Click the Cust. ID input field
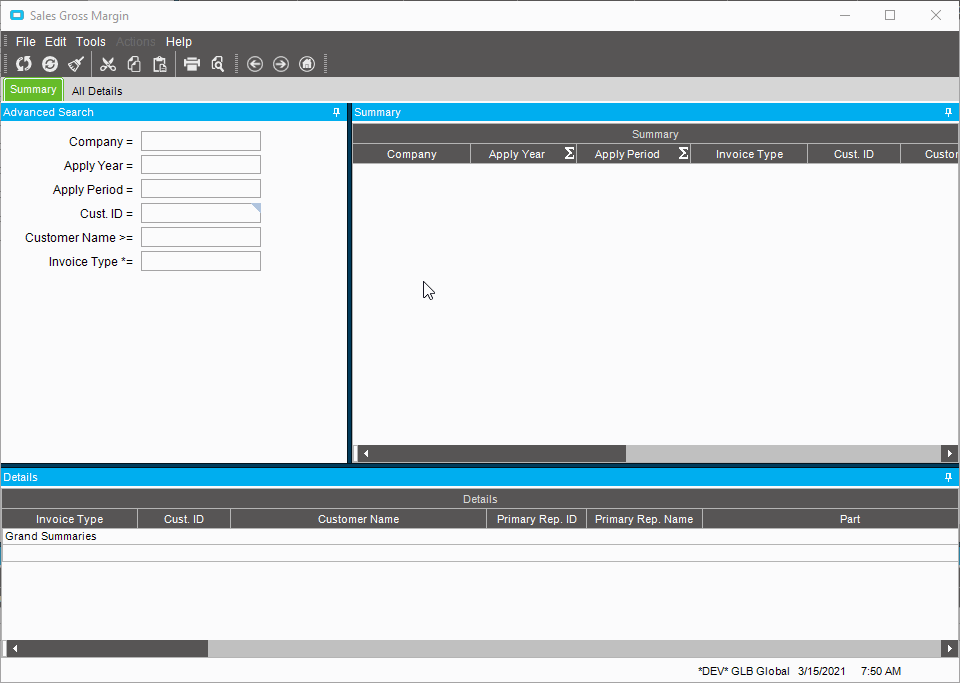The width and height of the screenshot is (960, 683). pyautogui.click(x=201, y=213)
